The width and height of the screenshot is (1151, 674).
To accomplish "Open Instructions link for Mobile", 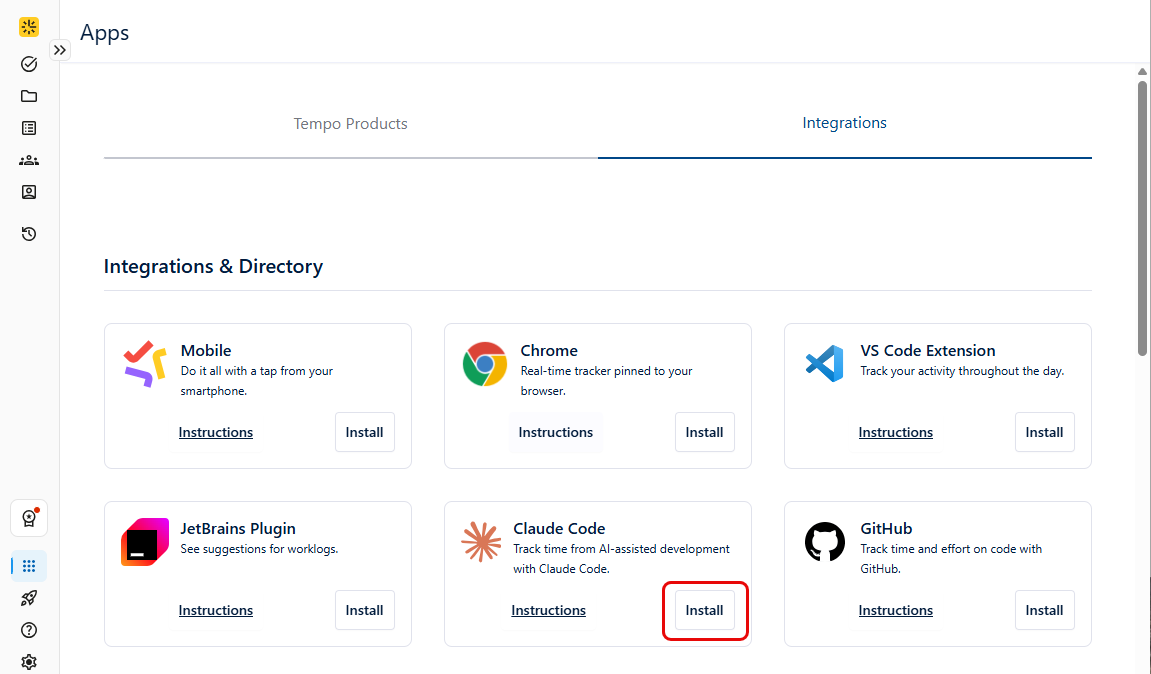I will tap(216, 432).
